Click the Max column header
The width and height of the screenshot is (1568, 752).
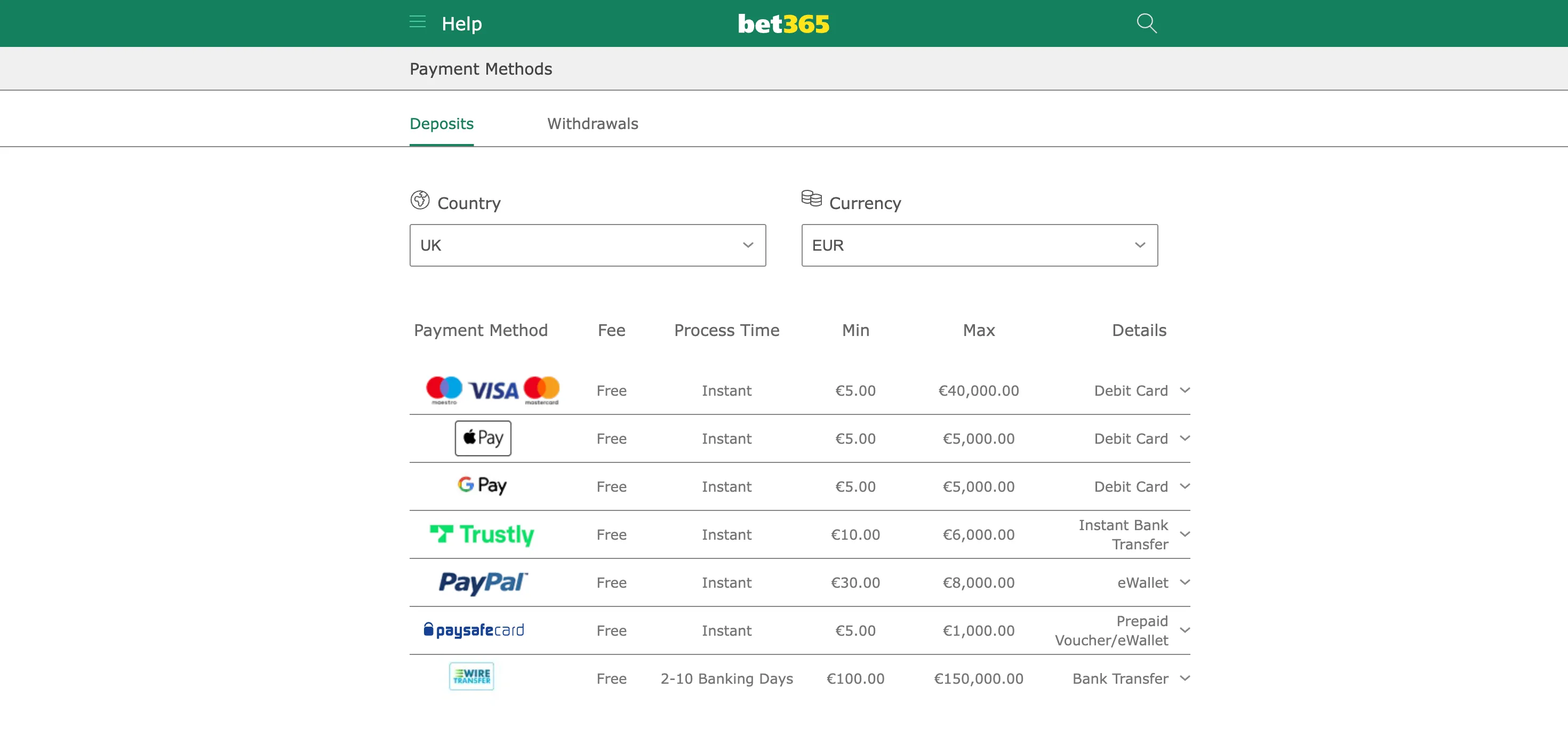[x=978, y=330]
